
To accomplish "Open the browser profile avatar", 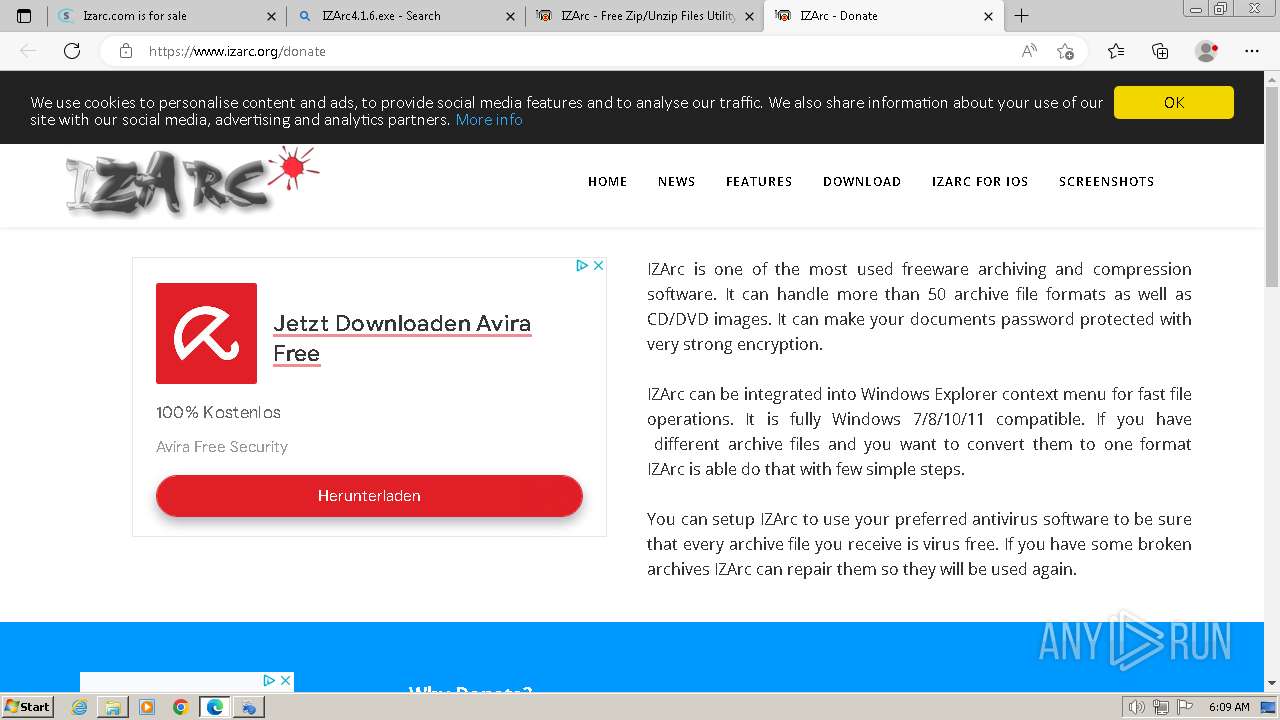I will click(1207, 51).
